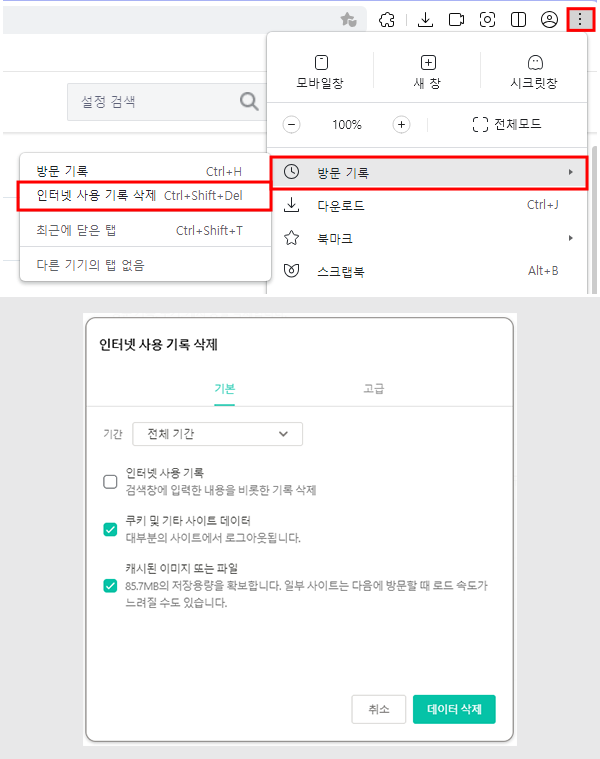Toggle the split view toolbar icon
Viewport: 600px width, 759px height.
pyautogui.click(x=518, y=20)
